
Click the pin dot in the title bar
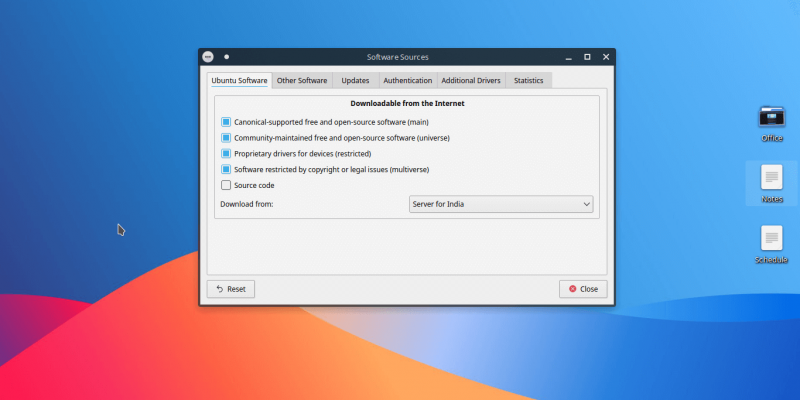click(x=227, y=57)
